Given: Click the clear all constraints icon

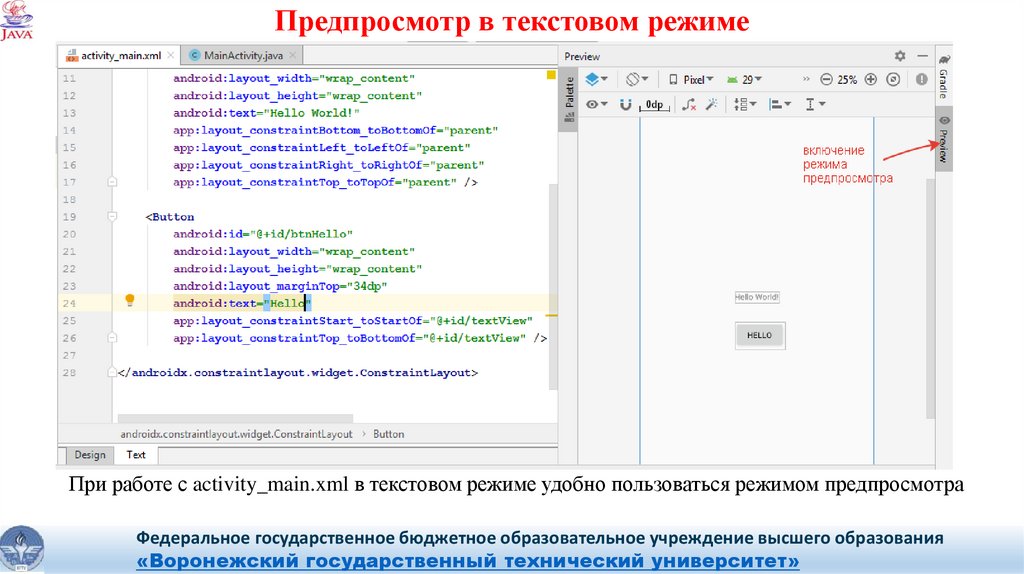Looking at the screenshot, I should tap(689, 104).
